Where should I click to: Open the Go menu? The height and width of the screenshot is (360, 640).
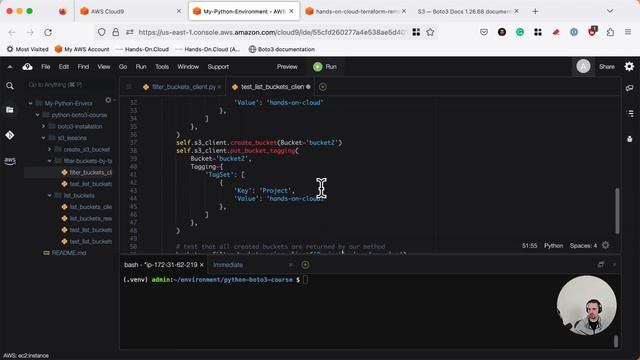click(x=123, y=67)
